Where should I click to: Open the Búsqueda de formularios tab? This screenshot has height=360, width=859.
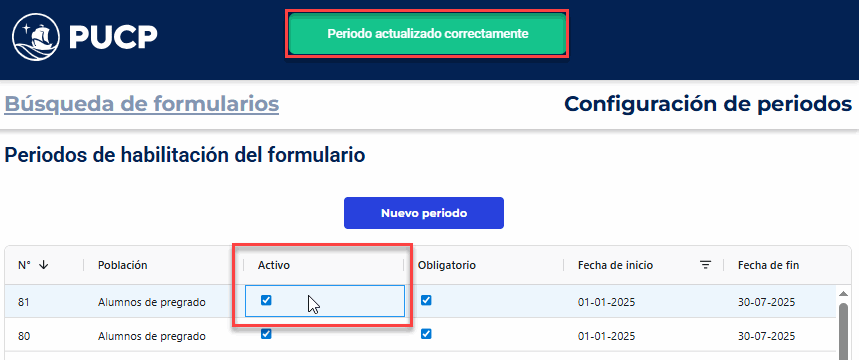[x=141, y=103]
